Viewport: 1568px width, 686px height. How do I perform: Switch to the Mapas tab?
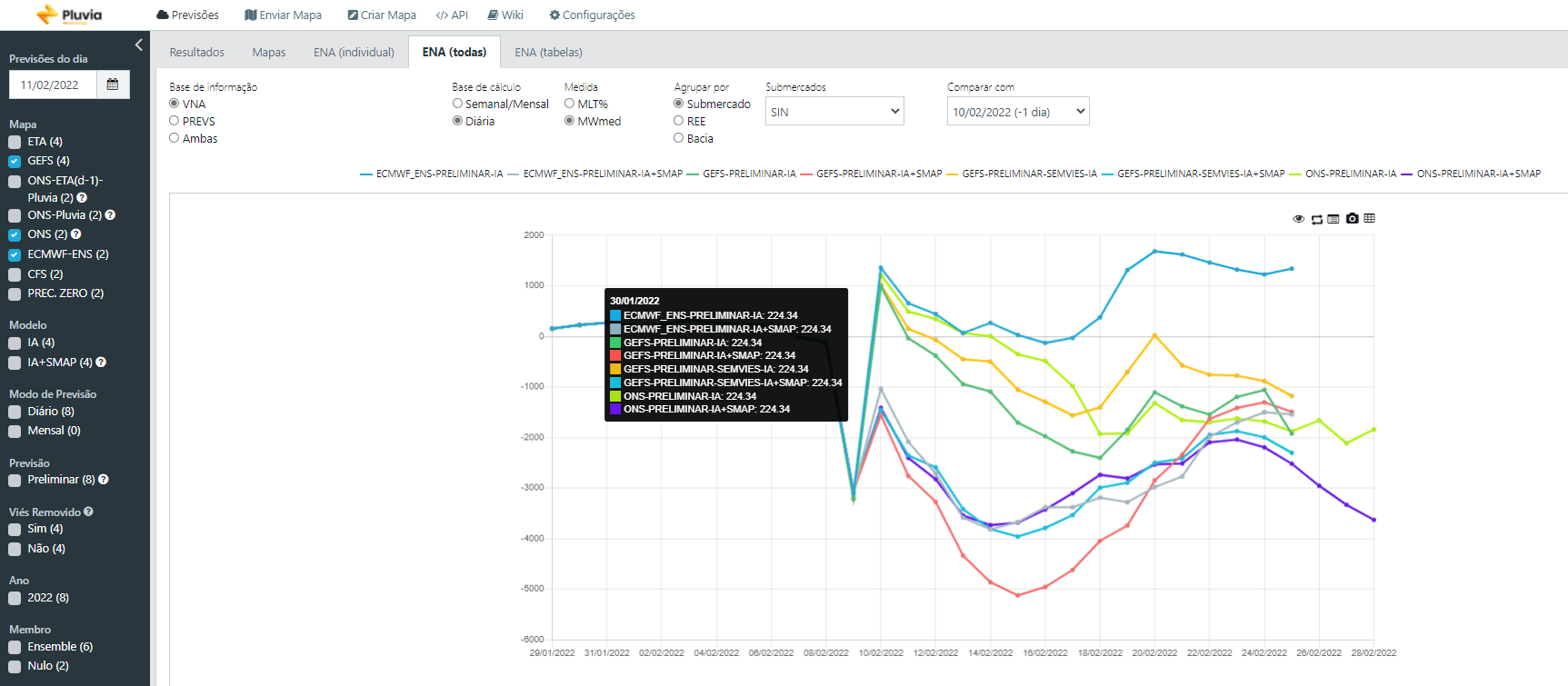pos(268,53)
